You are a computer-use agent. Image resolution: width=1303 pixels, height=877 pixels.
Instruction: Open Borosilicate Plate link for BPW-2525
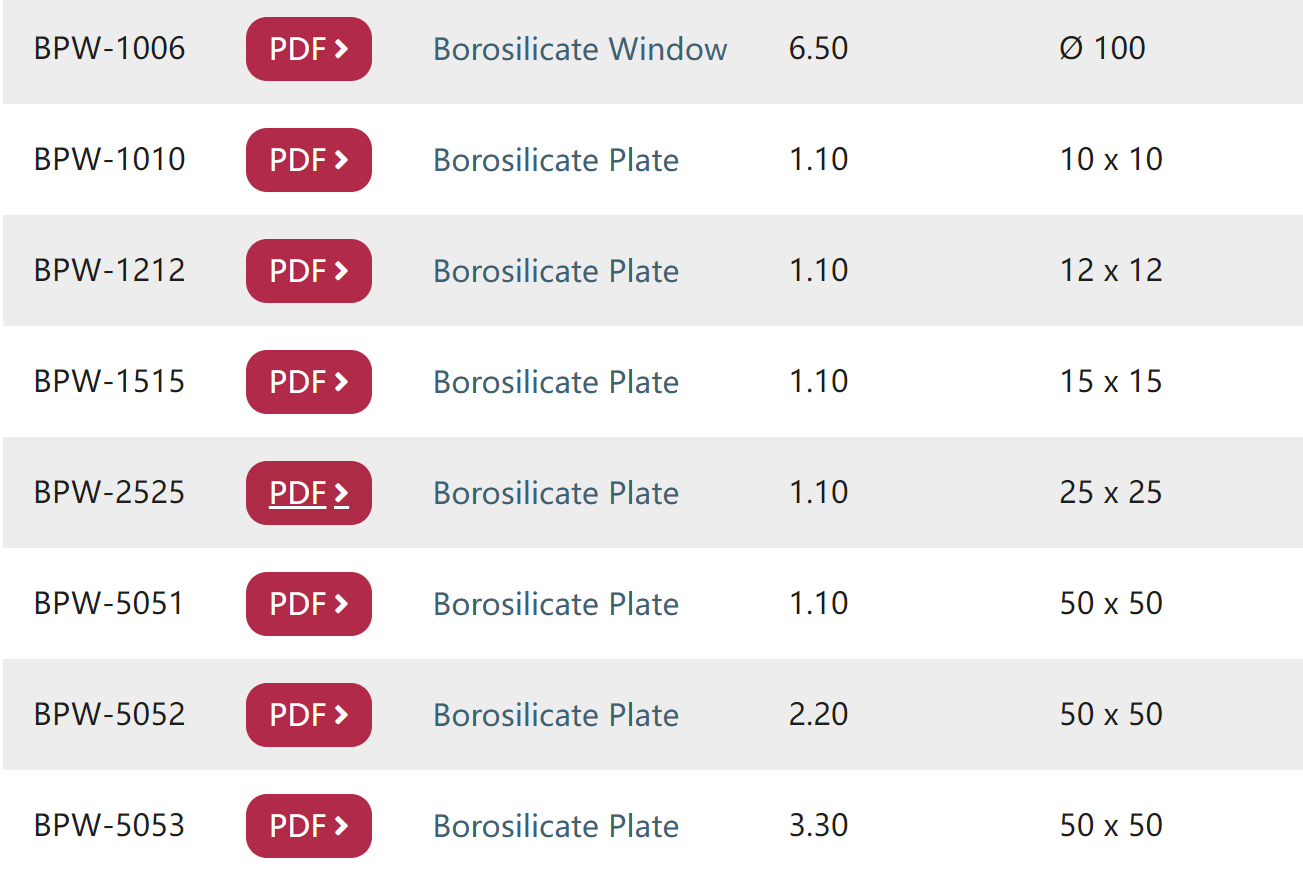(556, 493)
